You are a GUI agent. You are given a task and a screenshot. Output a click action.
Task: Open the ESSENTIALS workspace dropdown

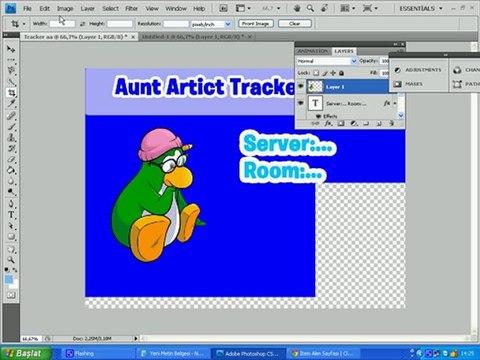tap(421, 8)
